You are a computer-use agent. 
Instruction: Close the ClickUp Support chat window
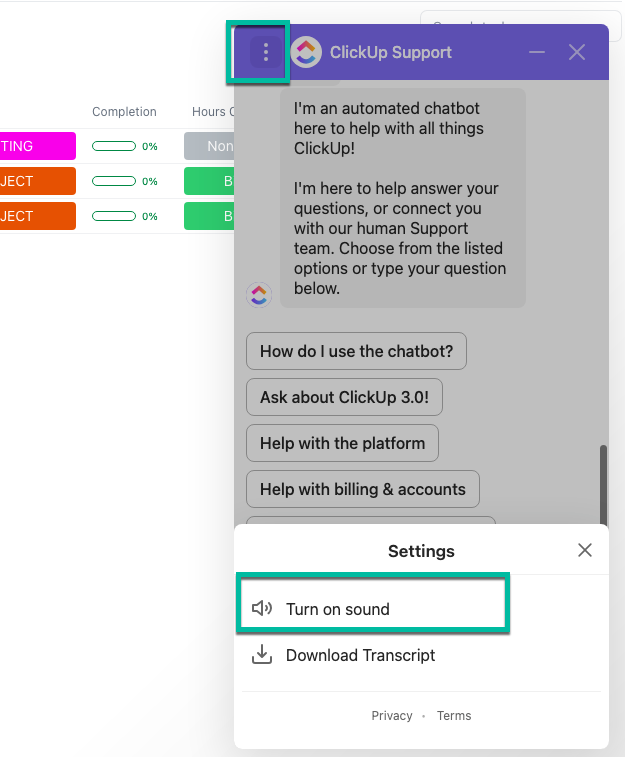click(x=577, y=53)
